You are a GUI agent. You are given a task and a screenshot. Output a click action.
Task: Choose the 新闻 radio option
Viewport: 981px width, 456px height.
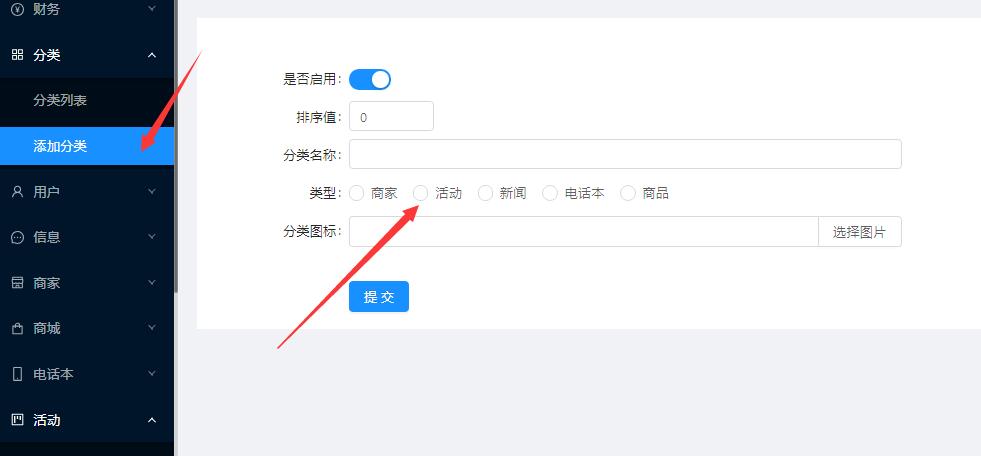[485, 193]
